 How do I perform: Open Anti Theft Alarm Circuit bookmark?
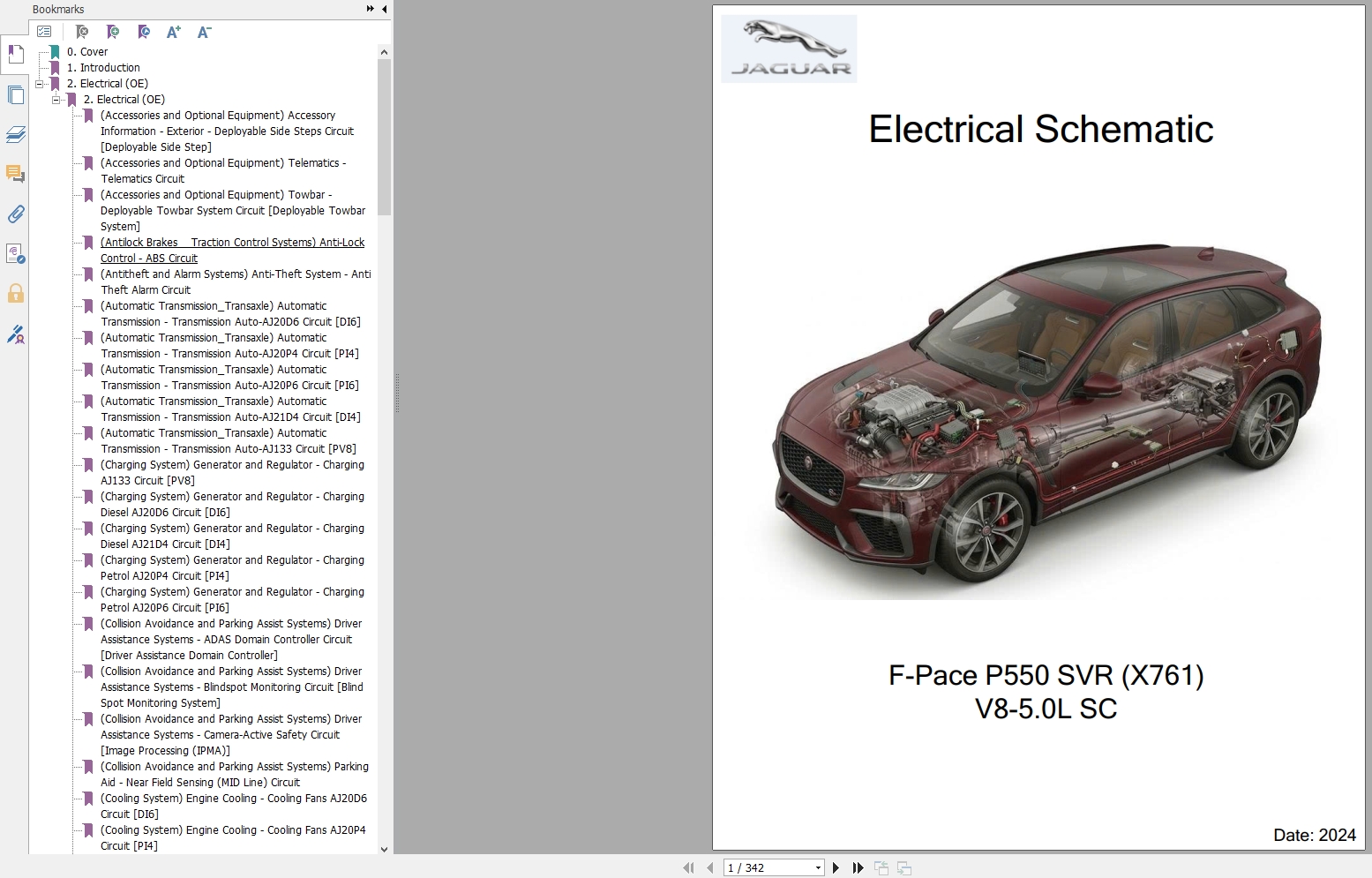pyautogui.click(x=236, y=282)
